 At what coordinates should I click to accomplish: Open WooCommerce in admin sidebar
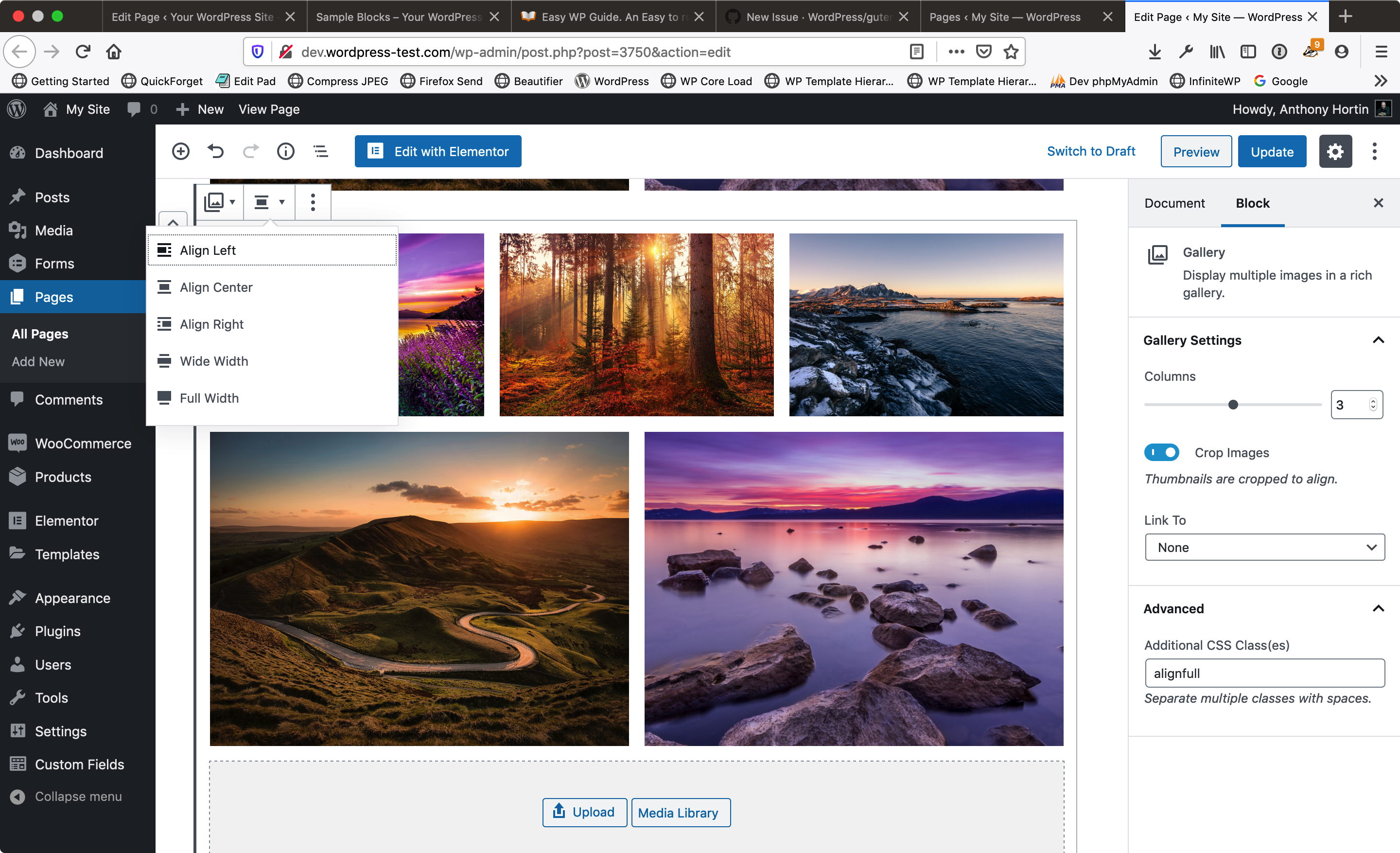78,443
